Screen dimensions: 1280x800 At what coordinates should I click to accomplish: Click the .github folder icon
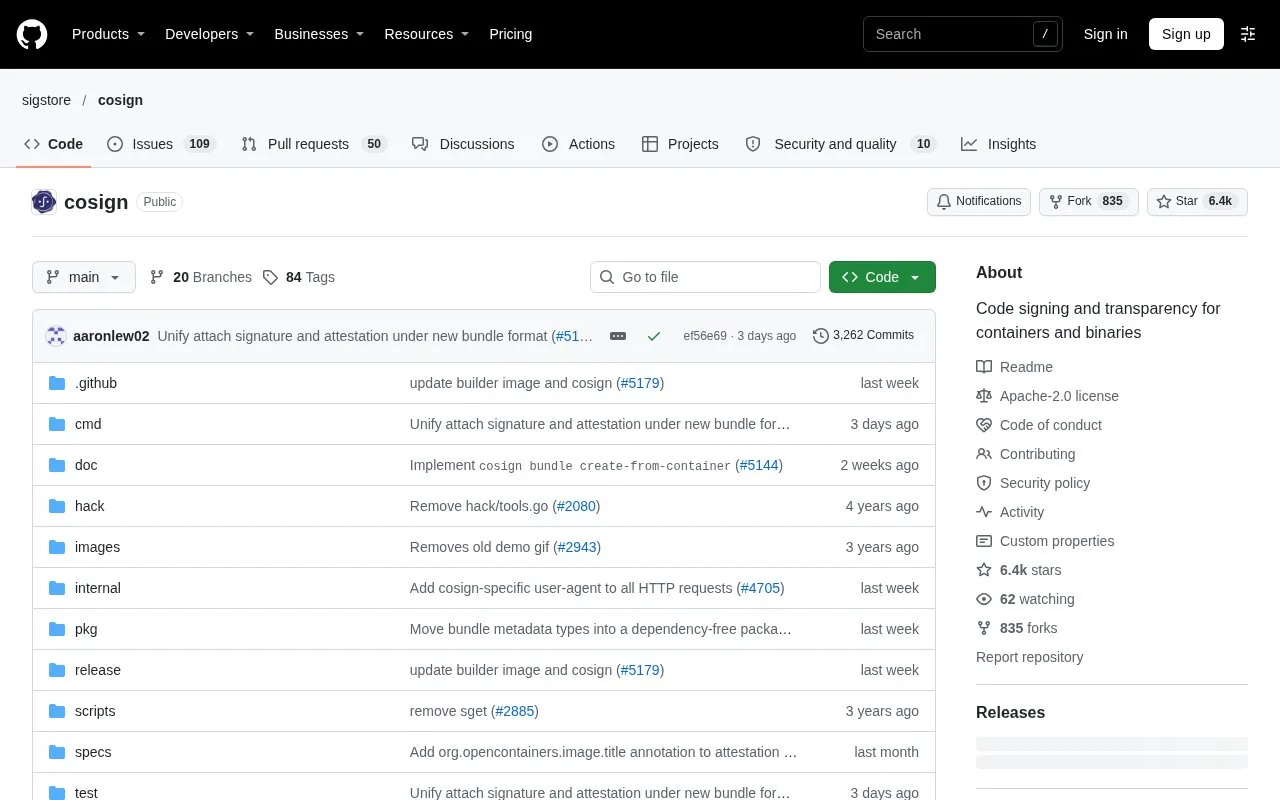(57, 383)
